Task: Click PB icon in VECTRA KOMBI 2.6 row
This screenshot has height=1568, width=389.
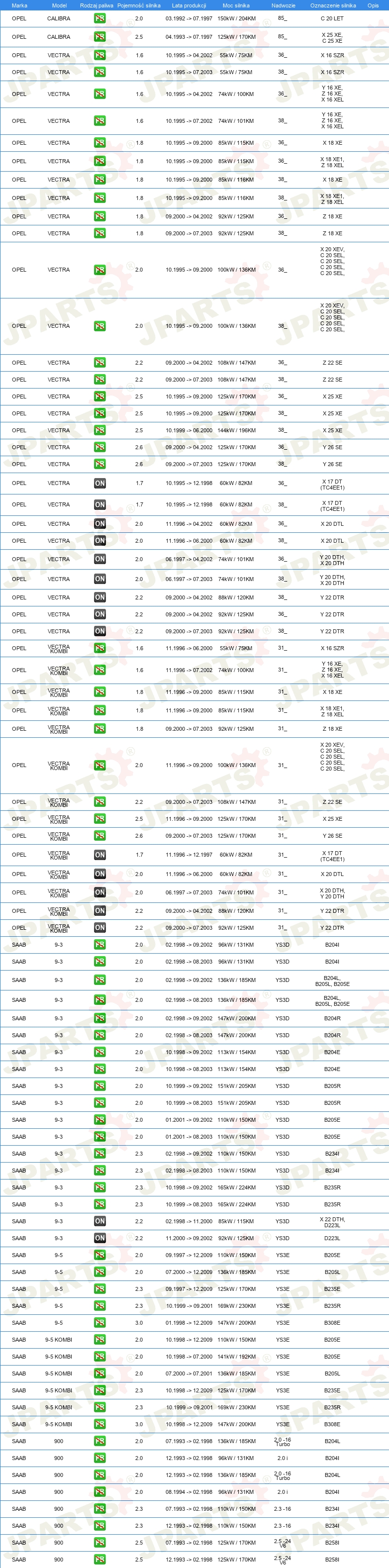Action: point(100,836)
